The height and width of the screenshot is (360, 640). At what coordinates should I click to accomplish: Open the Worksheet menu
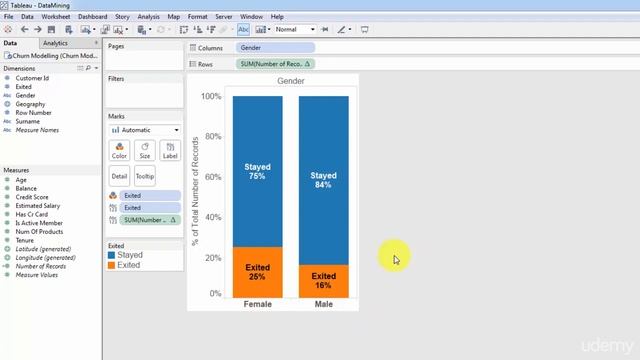pyautogui.click(x=56, y=17)
